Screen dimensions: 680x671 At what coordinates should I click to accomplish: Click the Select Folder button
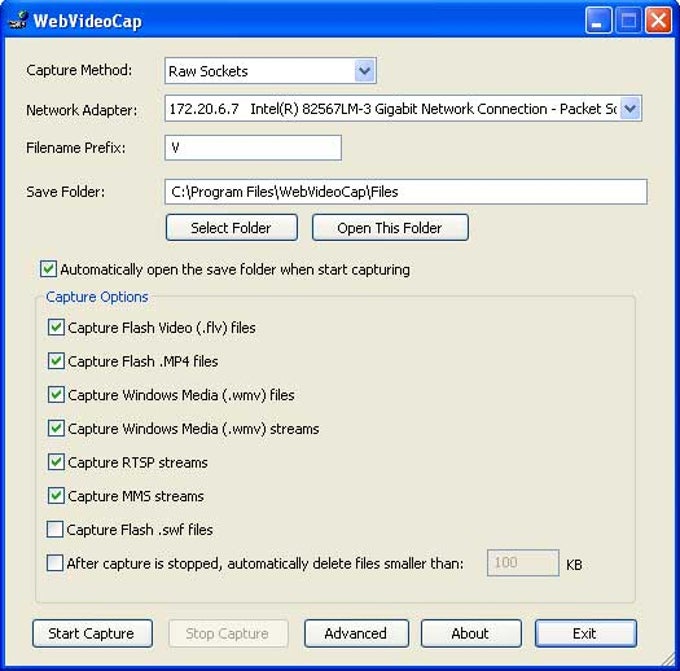coord(232,228)
